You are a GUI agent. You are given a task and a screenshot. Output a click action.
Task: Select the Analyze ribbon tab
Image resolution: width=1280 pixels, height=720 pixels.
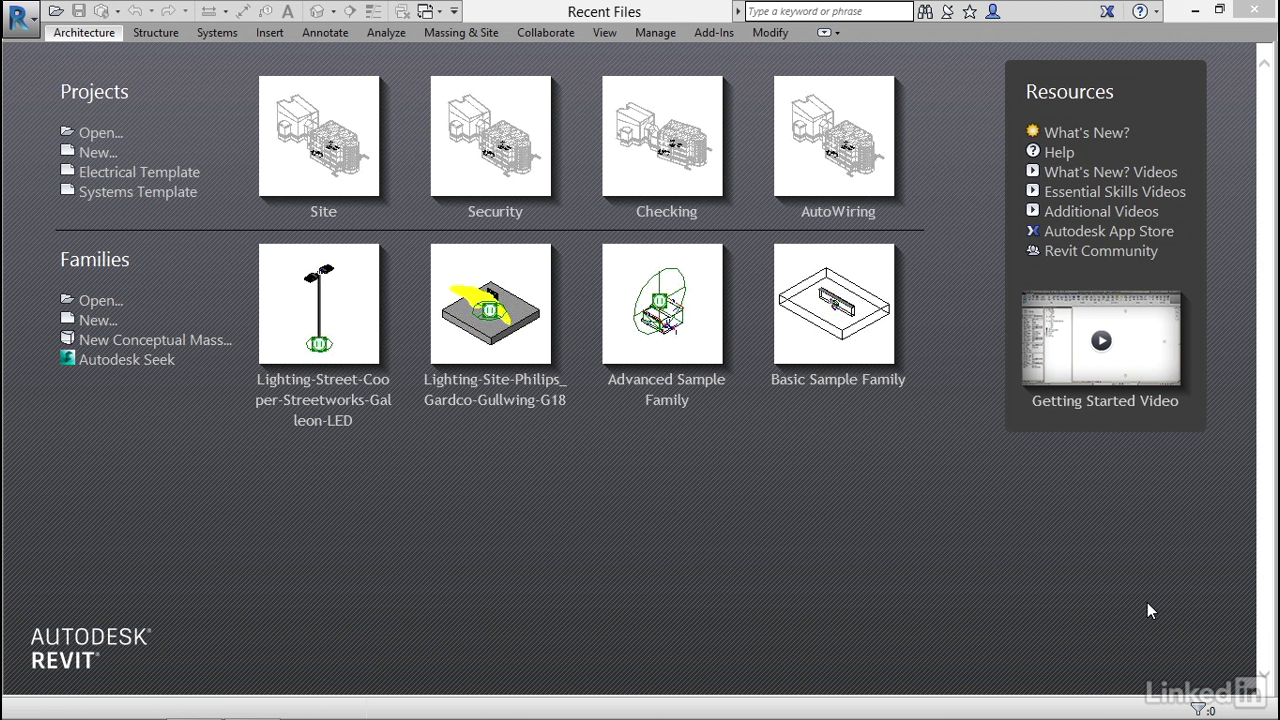(386, 33)
